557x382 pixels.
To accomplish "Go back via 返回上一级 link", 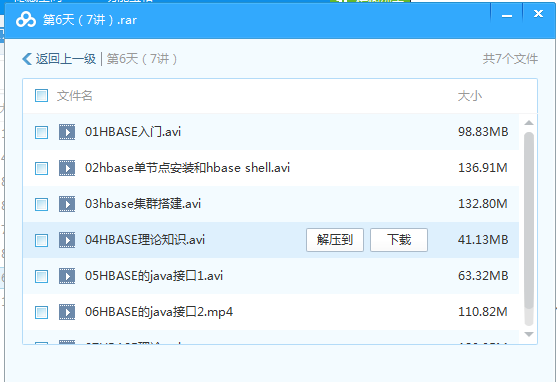I will [66, 59].
